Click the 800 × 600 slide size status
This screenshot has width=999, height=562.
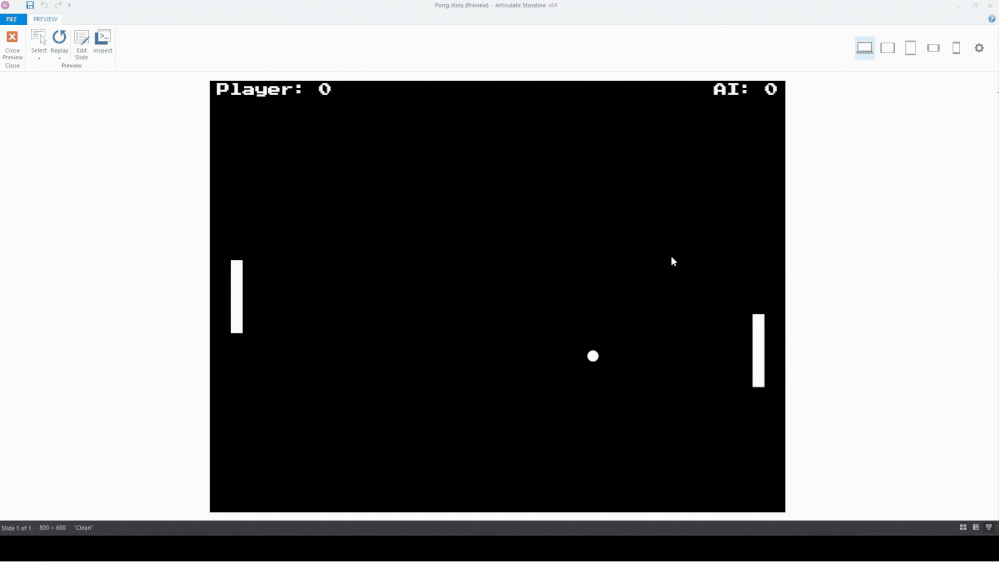[52, 528]
